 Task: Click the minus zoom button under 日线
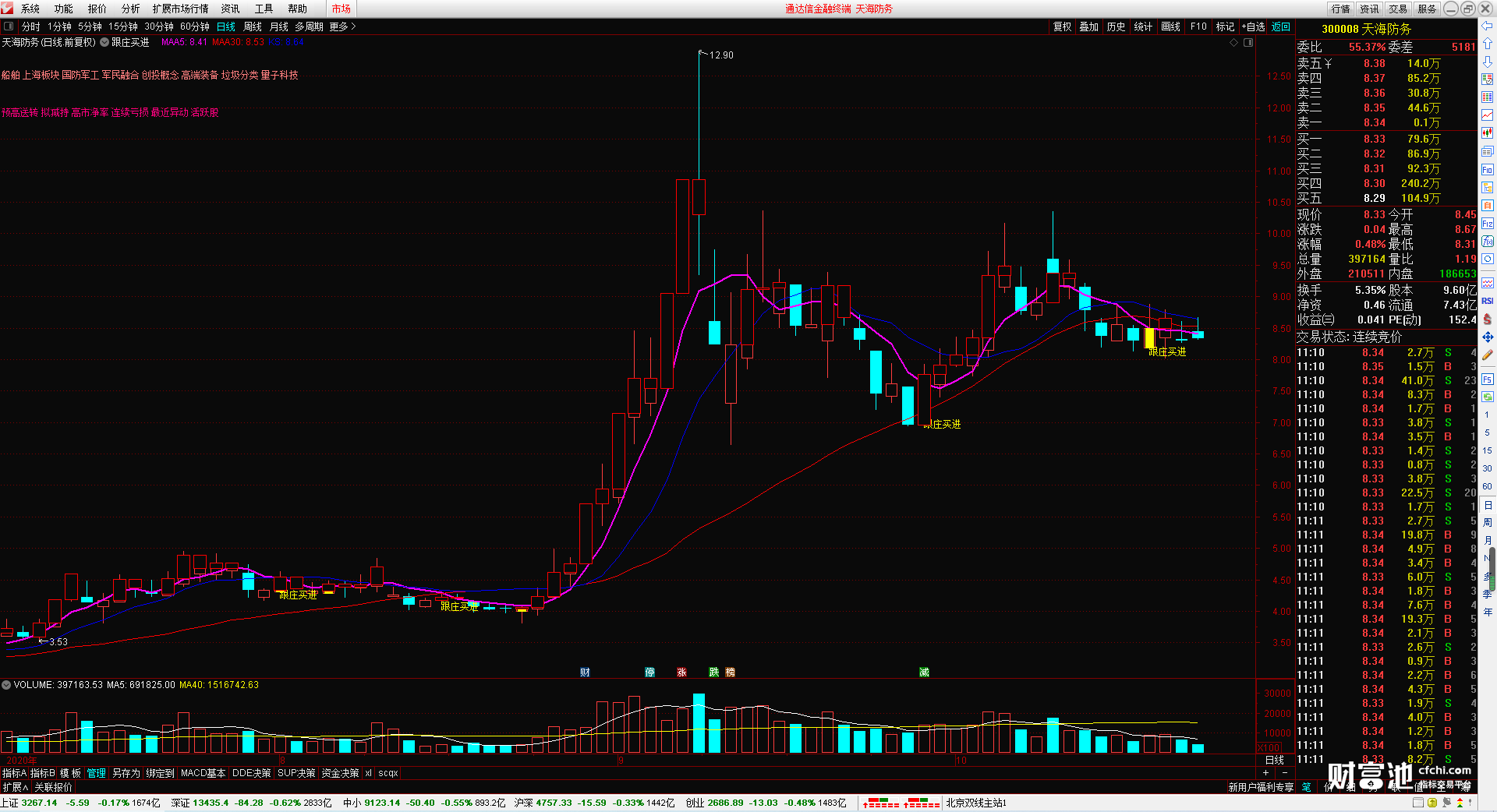(x=1285, y=772)
